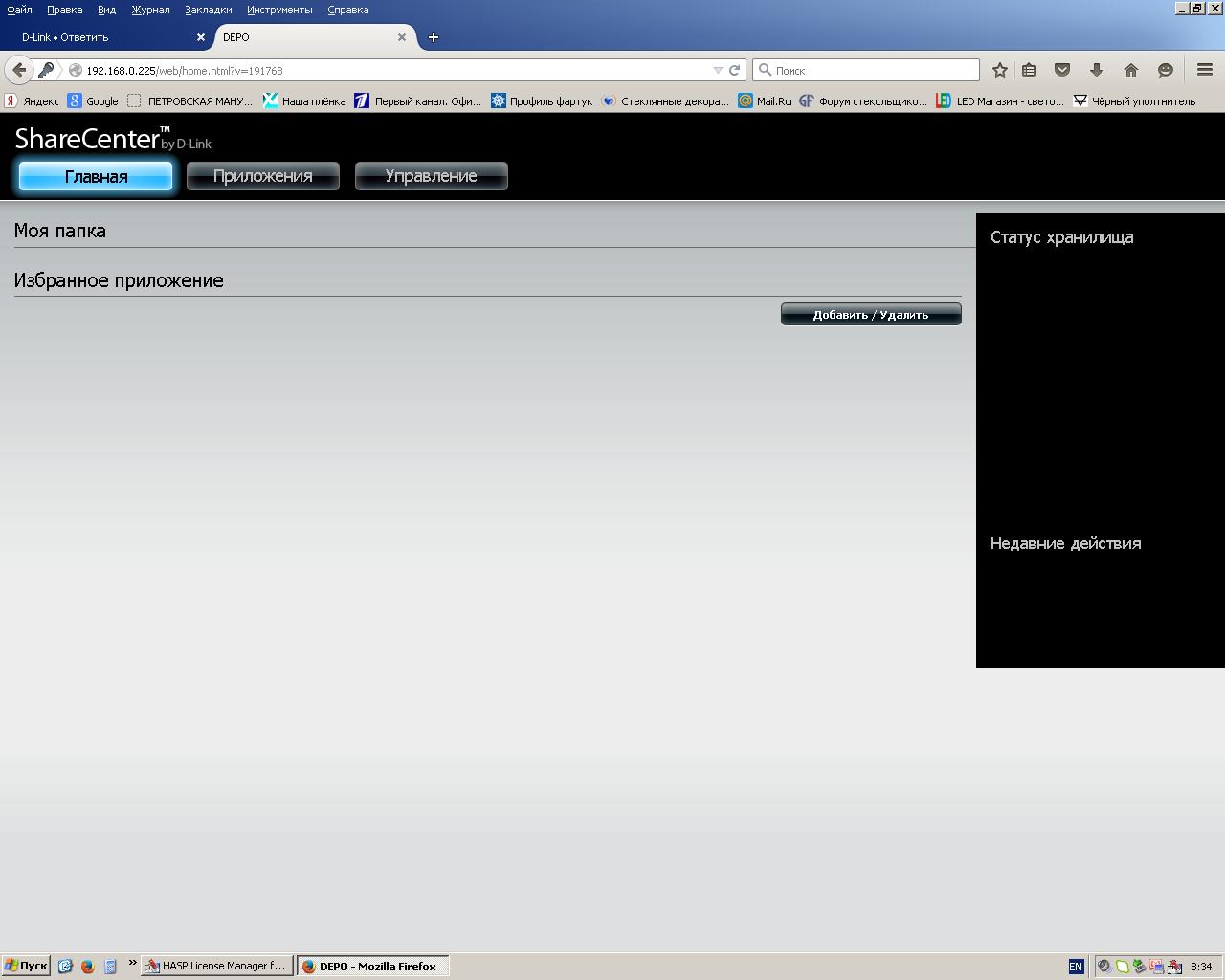
Task: Open the Вид menu
Action: coord(107,10)
